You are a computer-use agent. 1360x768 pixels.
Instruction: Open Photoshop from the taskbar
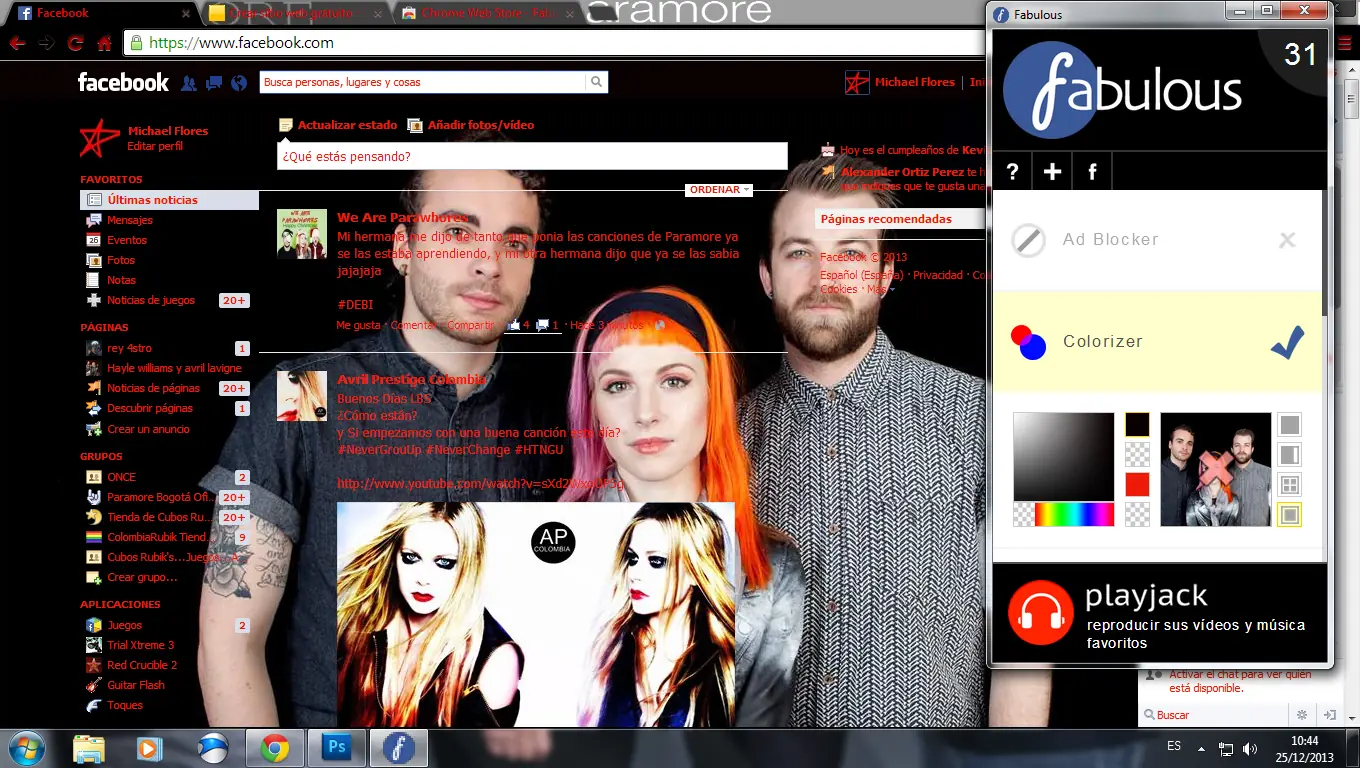point(335,747)
